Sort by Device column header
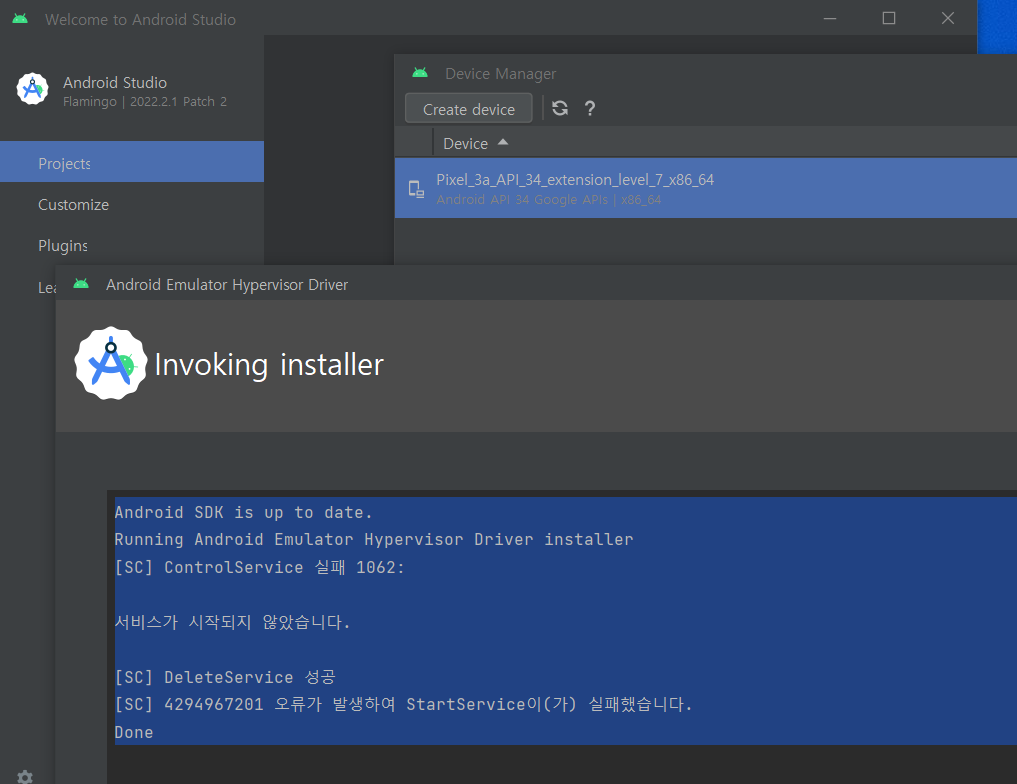The image size is (1017, 784). point(475,143)
